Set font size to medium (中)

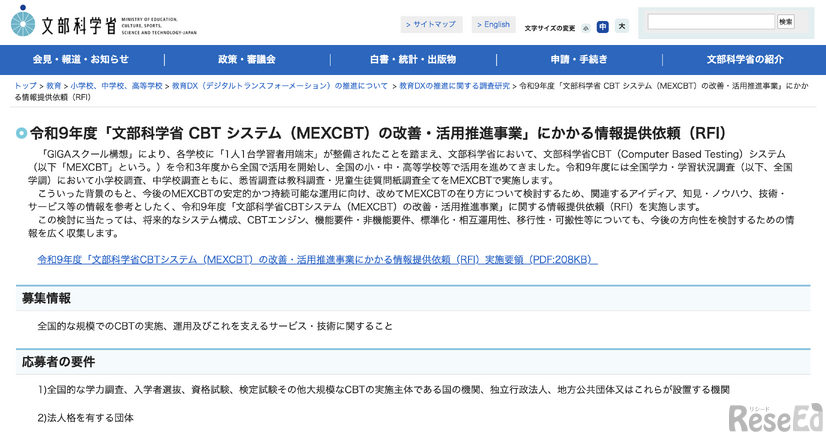point(603,26)
